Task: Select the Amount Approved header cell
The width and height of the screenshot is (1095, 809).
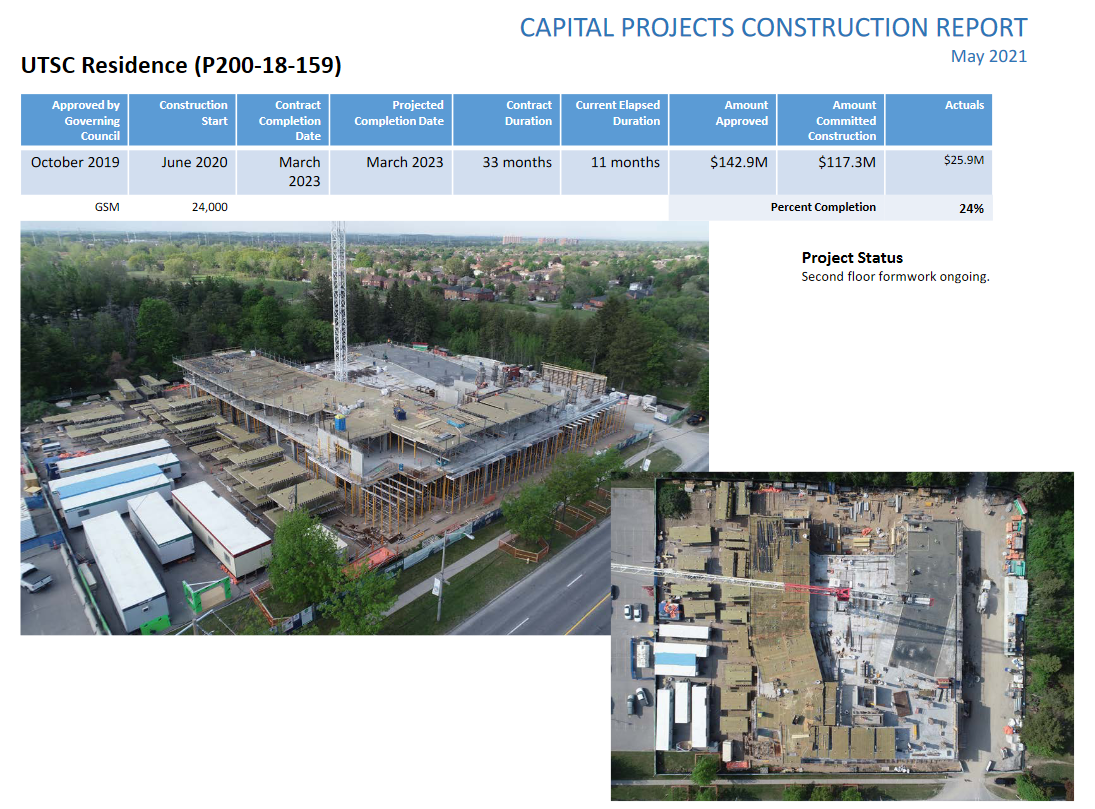Action: 723,120
